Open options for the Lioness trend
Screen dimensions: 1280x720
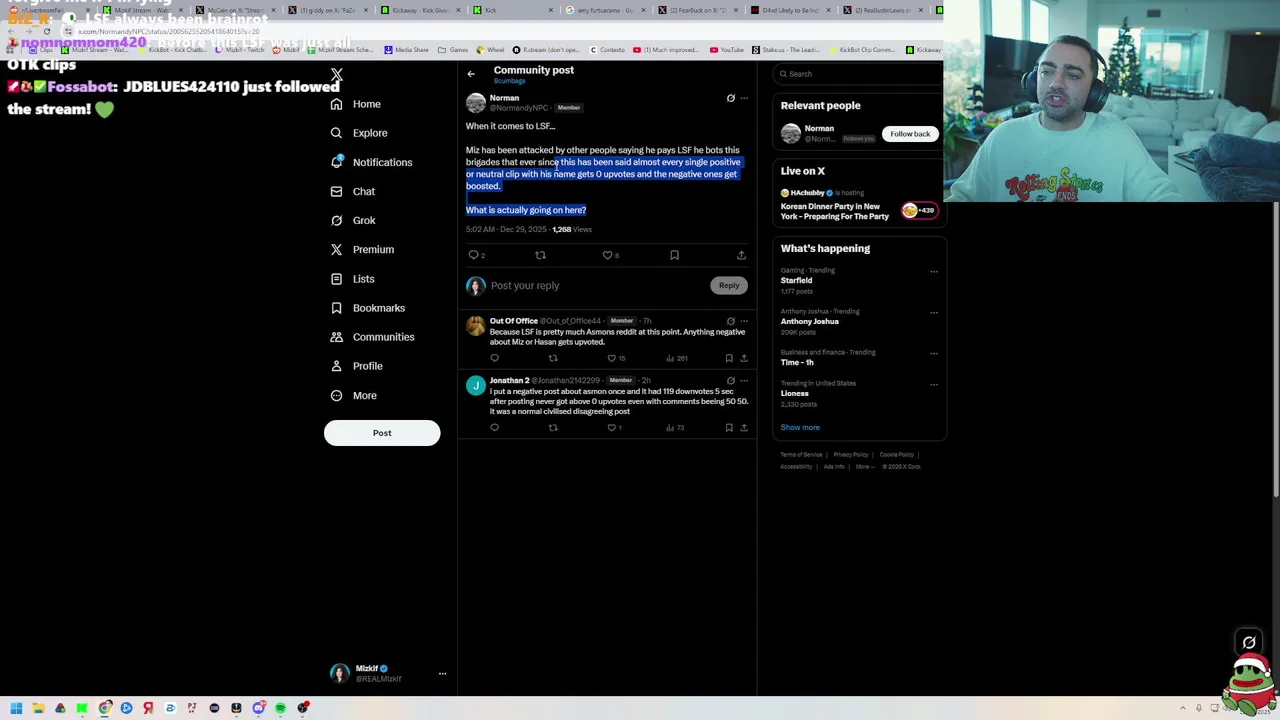pos(934,384)
